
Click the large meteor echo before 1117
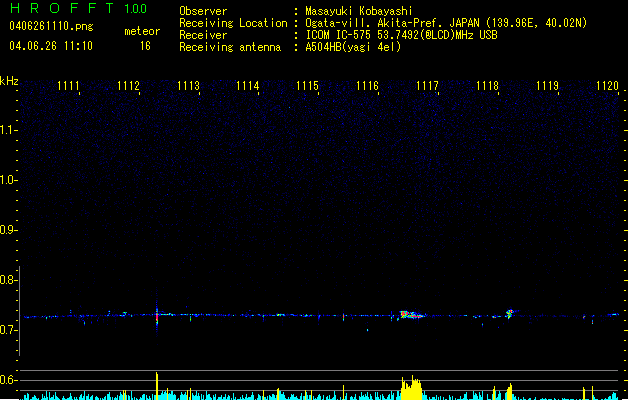pos(411,315)
